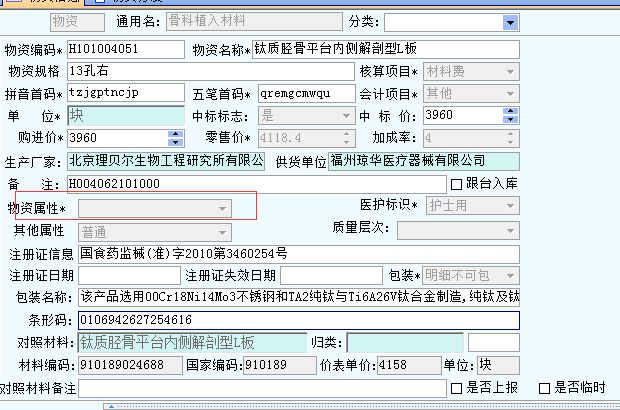
Task: Click the 价表单价 field 4158
Action: pyautogui.click(x=409, y=365)
